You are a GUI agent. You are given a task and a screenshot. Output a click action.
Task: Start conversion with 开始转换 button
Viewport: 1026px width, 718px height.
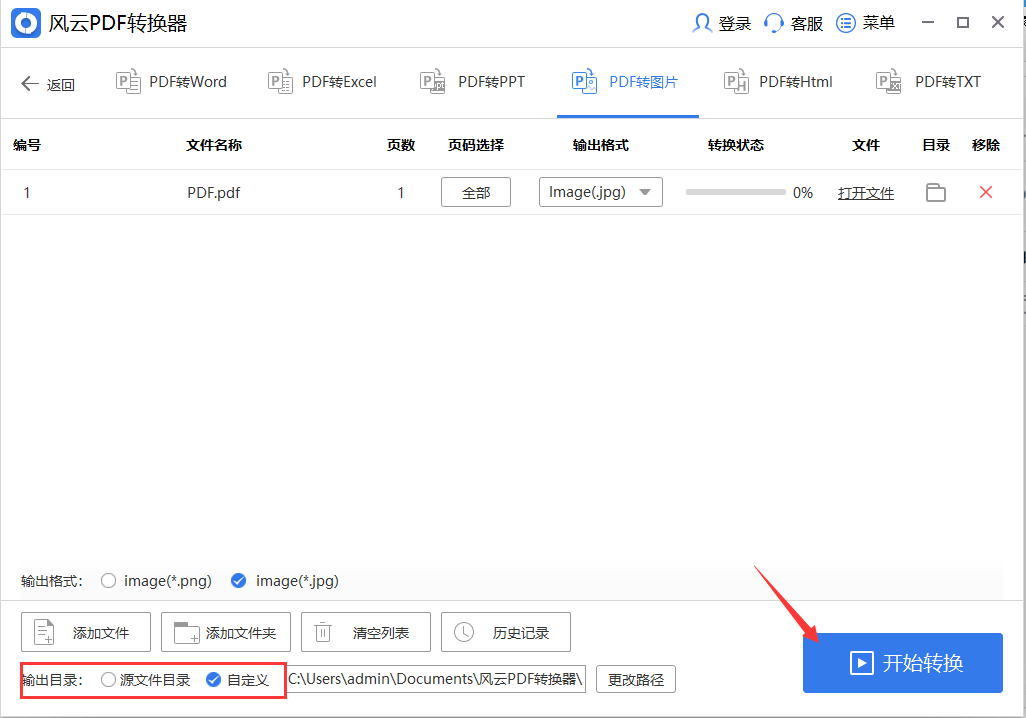902,663
